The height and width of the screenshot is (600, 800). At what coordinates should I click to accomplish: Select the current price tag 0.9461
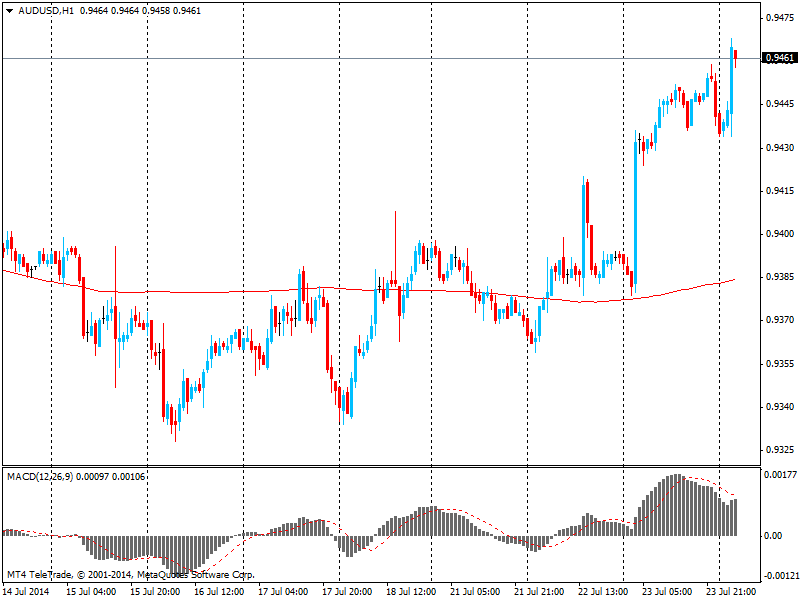pyautogui.click(x=780, y=58)
